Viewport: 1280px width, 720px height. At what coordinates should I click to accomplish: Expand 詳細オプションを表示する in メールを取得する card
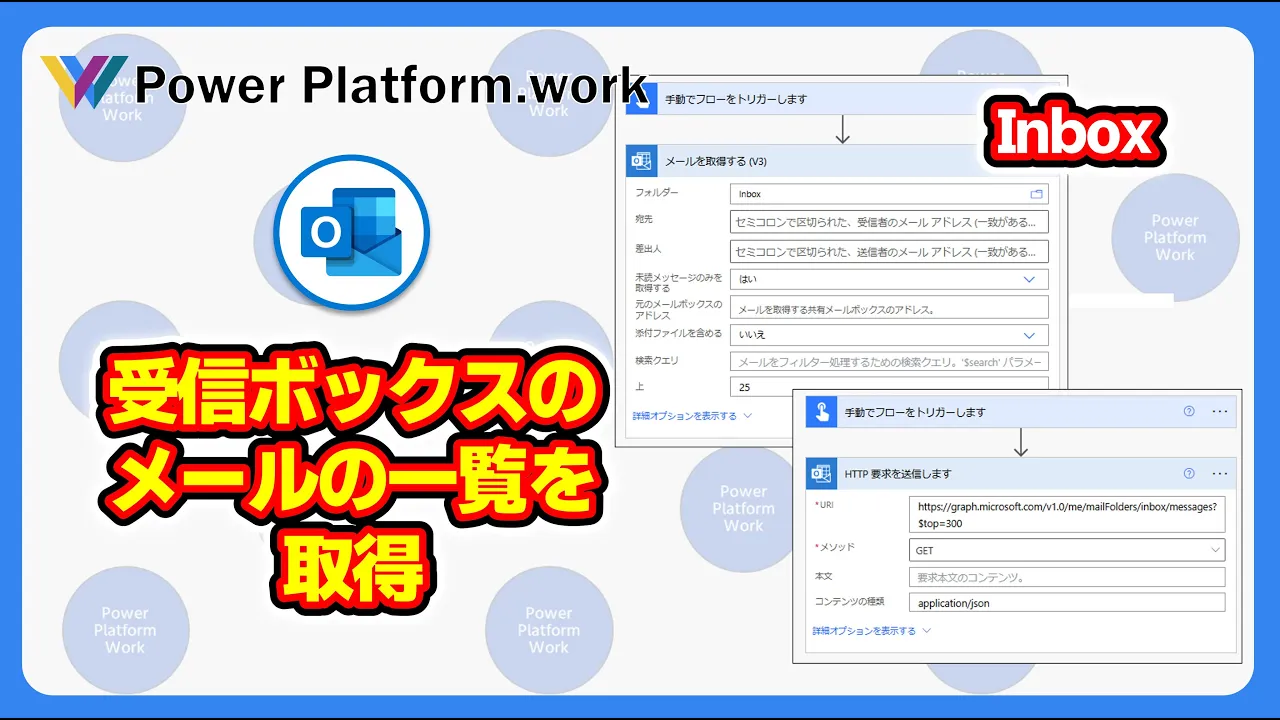click(692, 415)
